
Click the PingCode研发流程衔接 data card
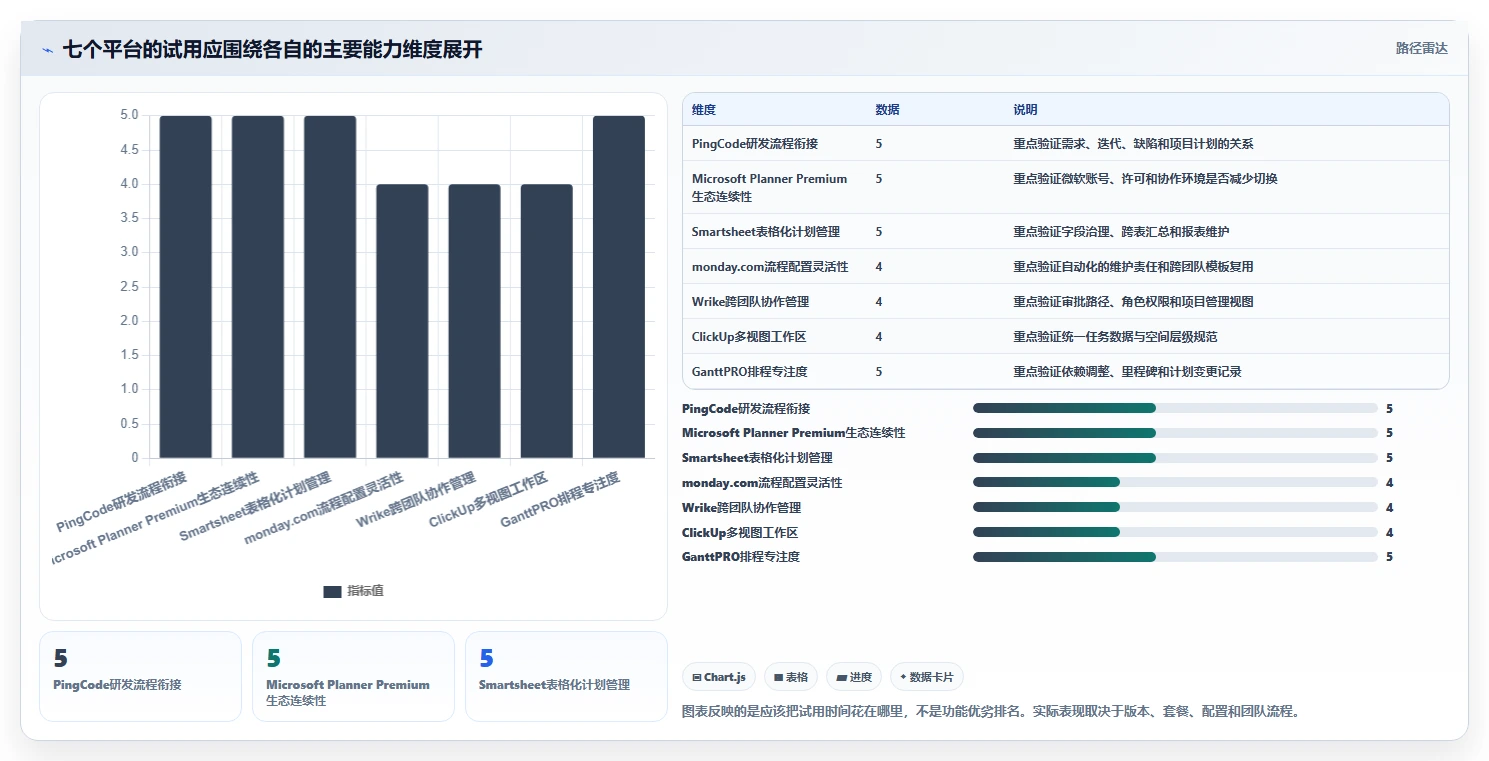(140, 676)
